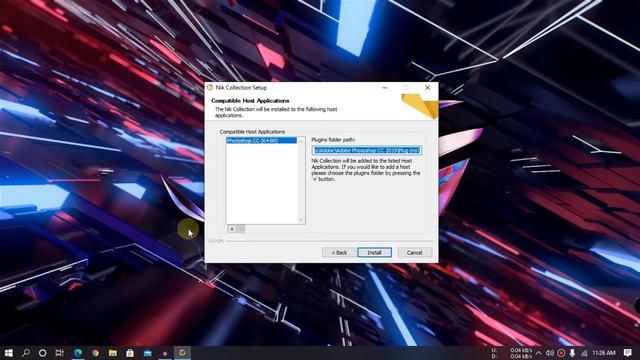This screenshot has width=640, height=360.
Task: Click the red recording tray icon
Action: tap(561, 353)
